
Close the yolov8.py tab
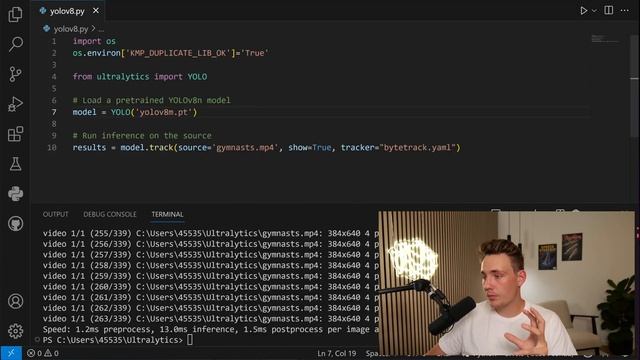click(x=96, y=11)
